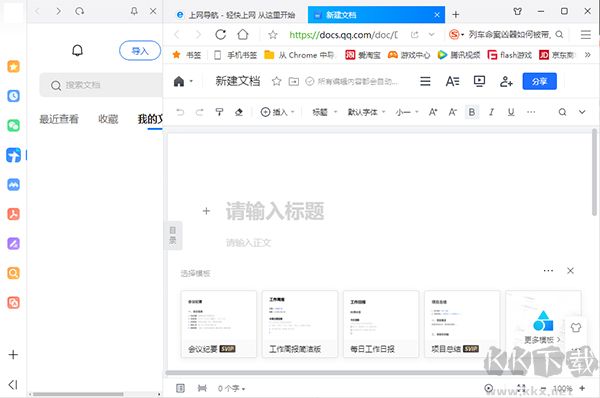Viewport: 600px width, 398px height.
Task: Add a sidebar app with plus icon
Action: coord(13,355)
